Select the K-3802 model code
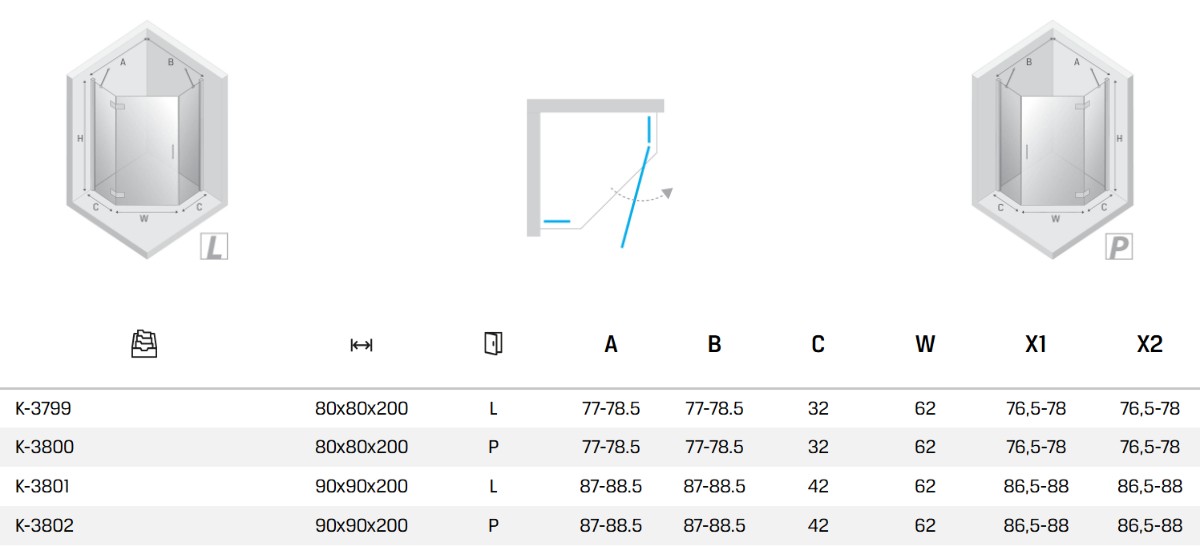The image size is (1200, 559). tap(44, 525)
